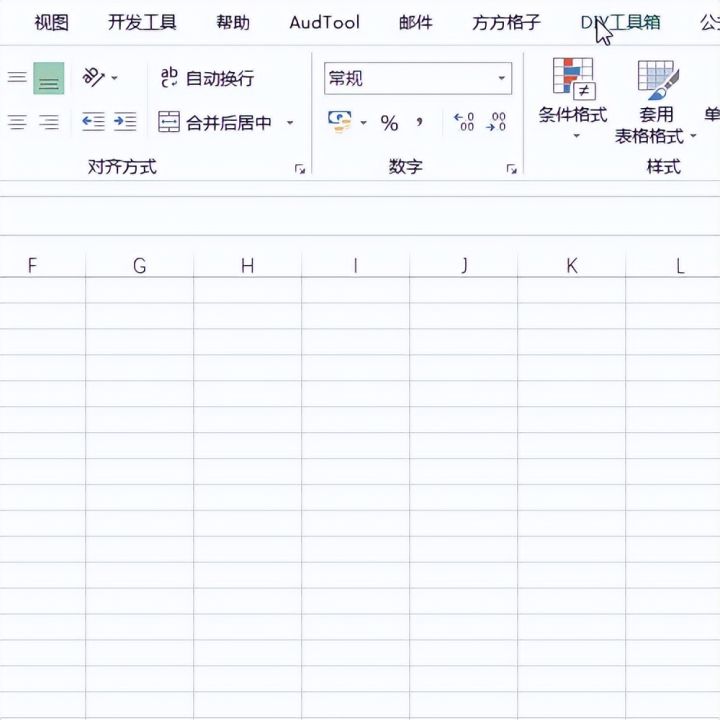Viewport: 720px width, 720px height.
Task: Open the 邮件 tab
Action: coord(416,22)
